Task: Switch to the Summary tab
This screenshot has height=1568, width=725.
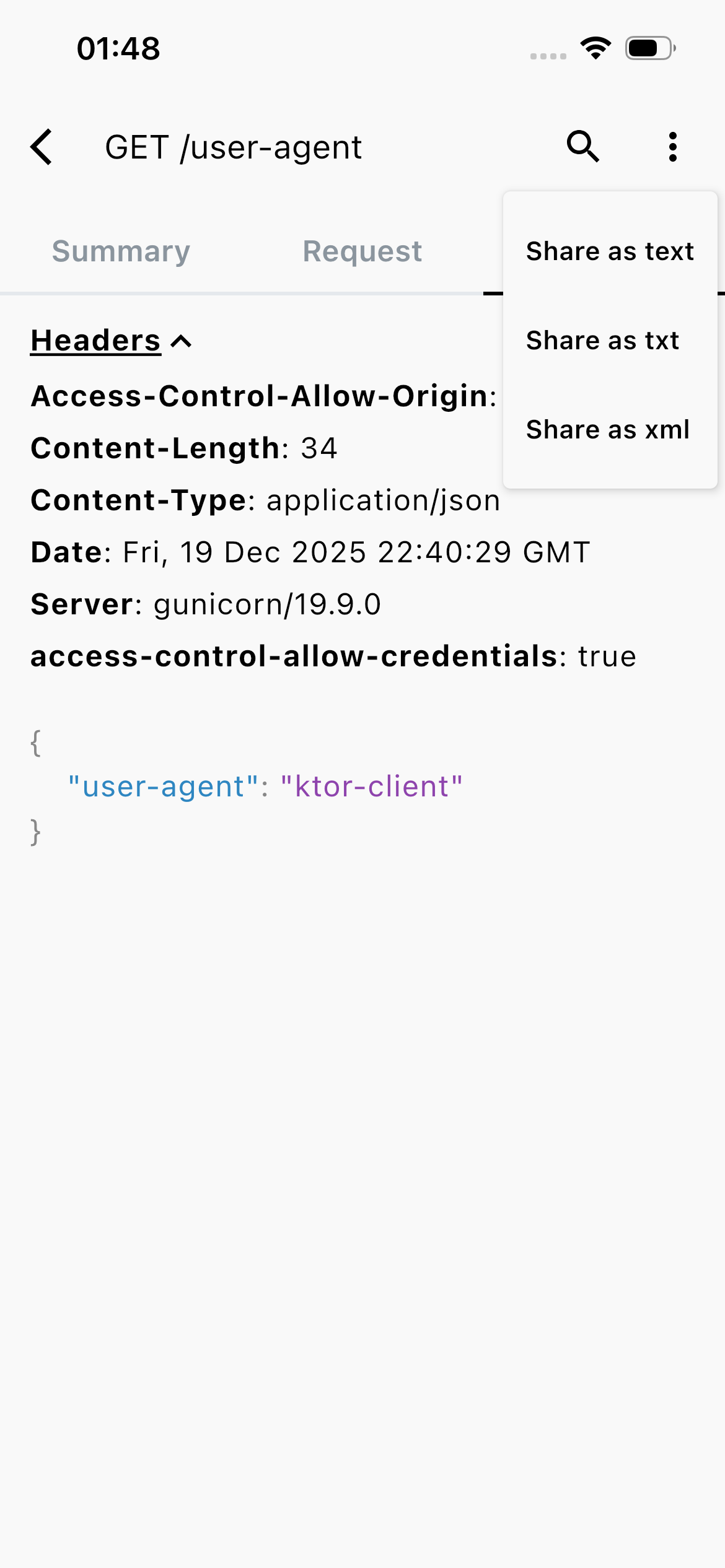Action: 121,251
